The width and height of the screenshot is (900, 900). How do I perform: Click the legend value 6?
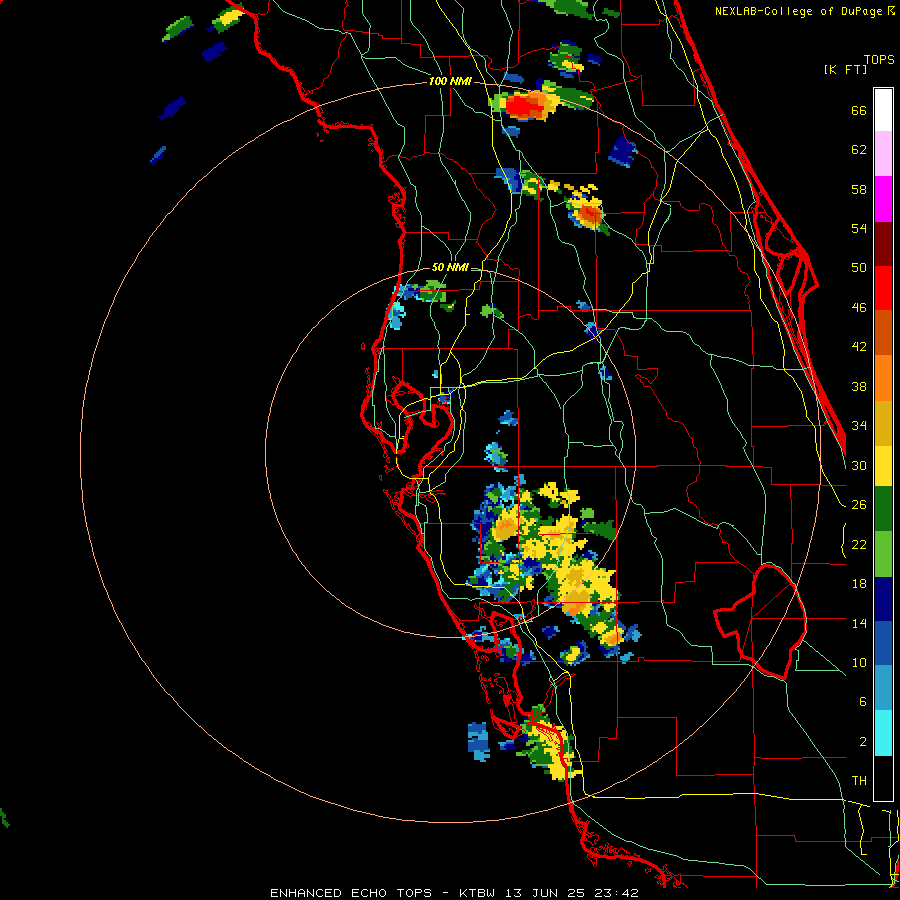point(862,701)
